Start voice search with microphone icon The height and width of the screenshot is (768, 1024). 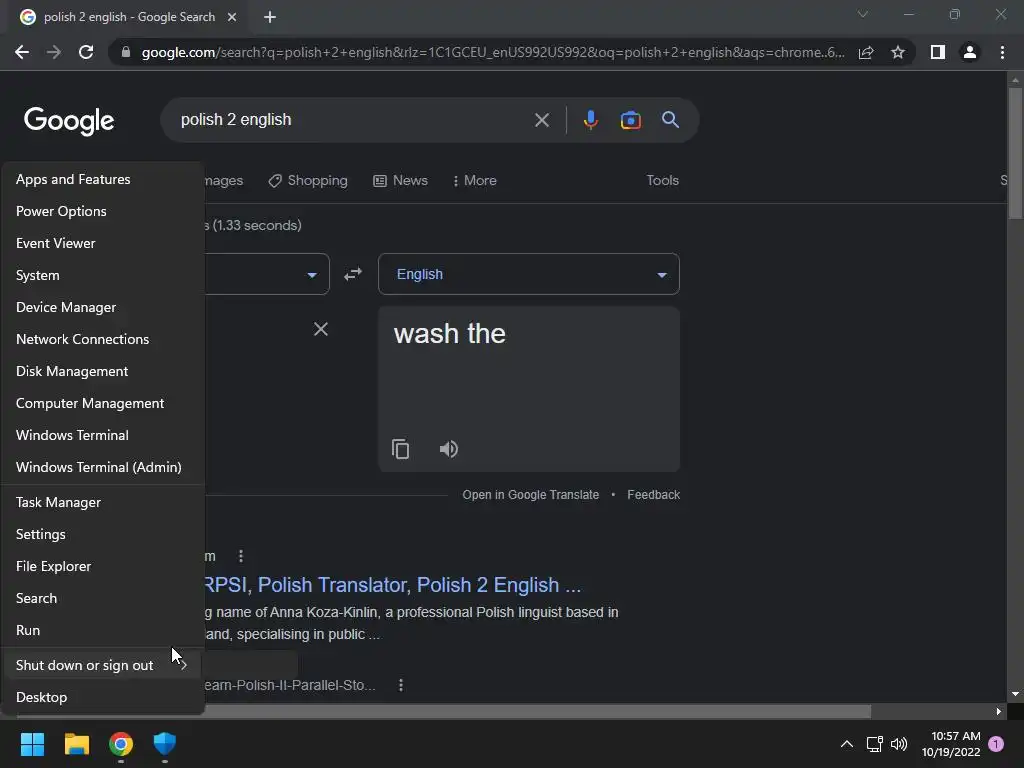[590, 120]
